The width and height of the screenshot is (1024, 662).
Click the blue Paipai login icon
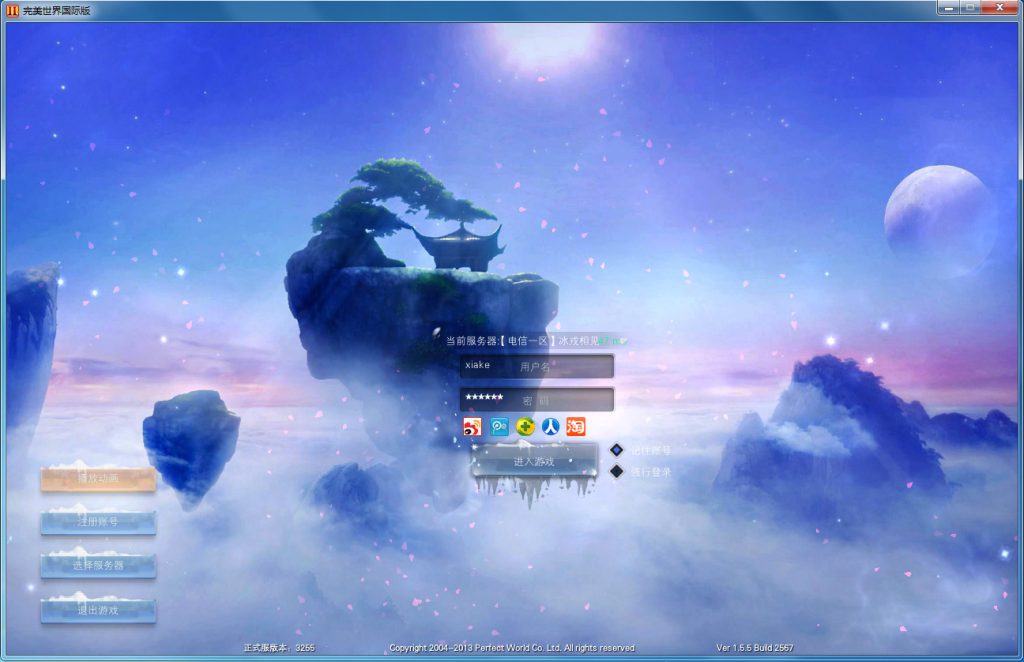[499, 426]
